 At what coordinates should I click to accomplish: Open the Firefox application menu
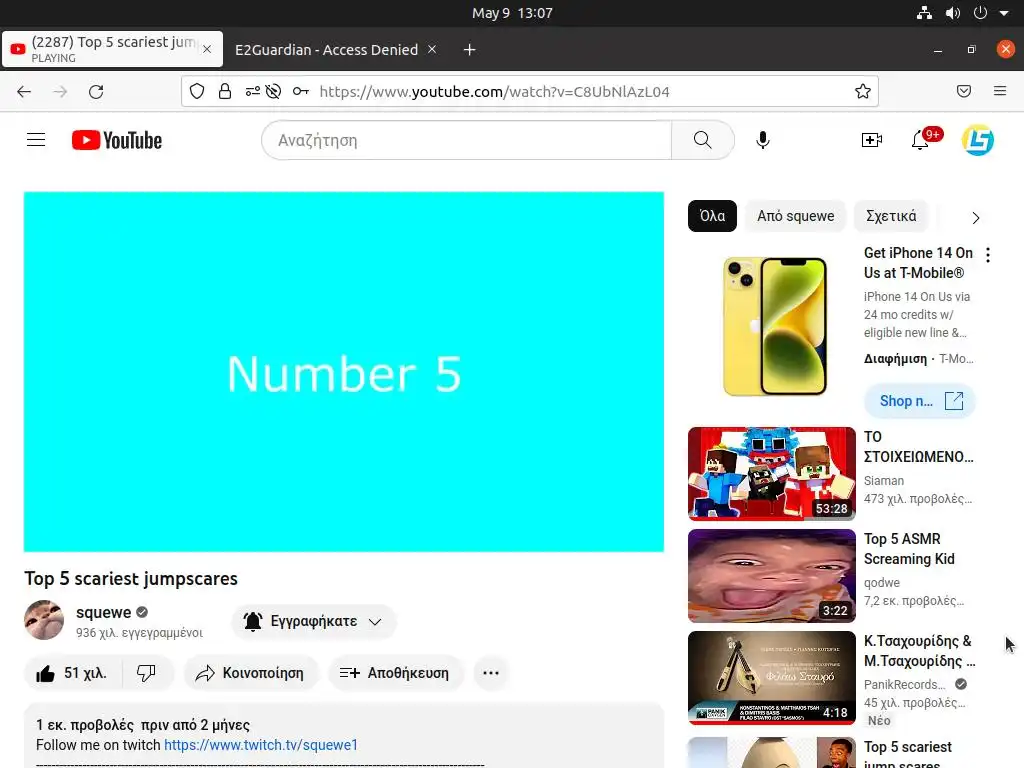pyautogui.click(x=1000, y=91)
